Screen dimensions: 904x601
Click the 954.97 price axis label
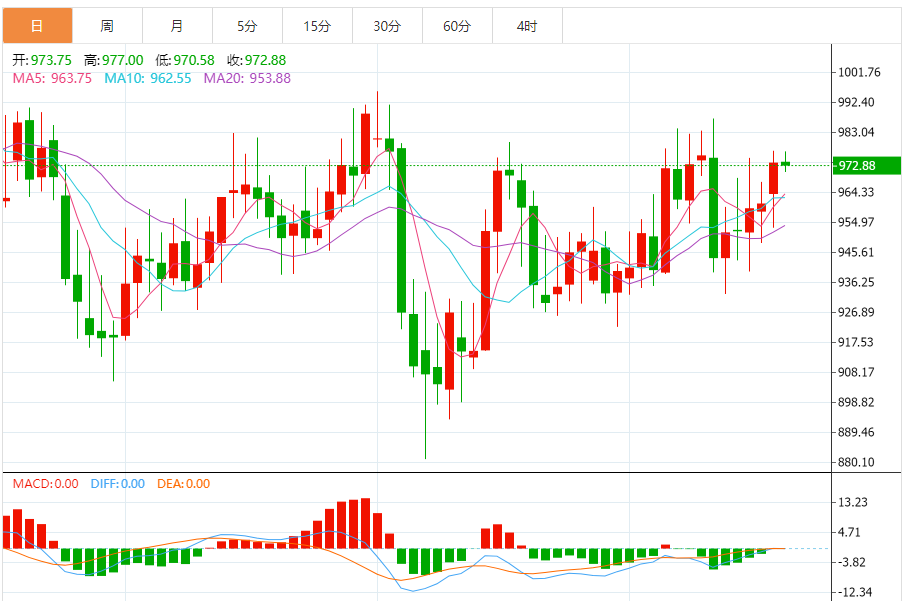click(x=856, y=222)
